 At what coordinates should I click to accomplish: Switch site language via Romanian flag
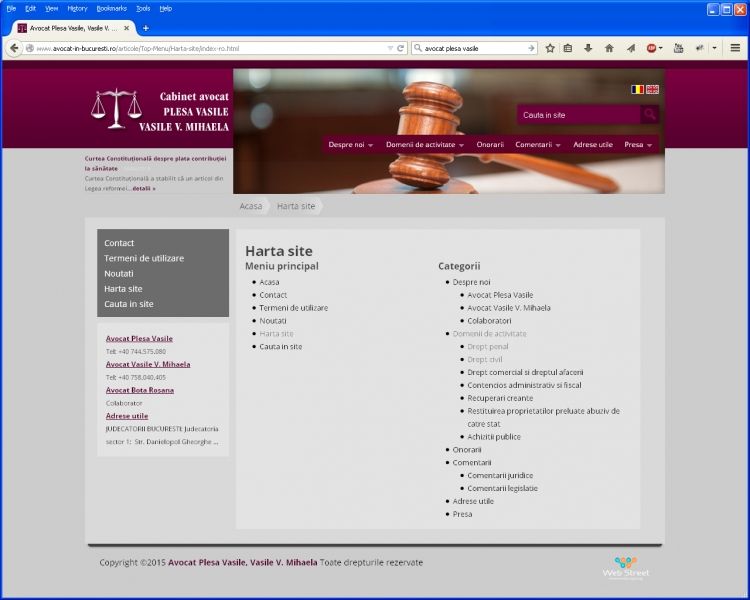point(637,89)
